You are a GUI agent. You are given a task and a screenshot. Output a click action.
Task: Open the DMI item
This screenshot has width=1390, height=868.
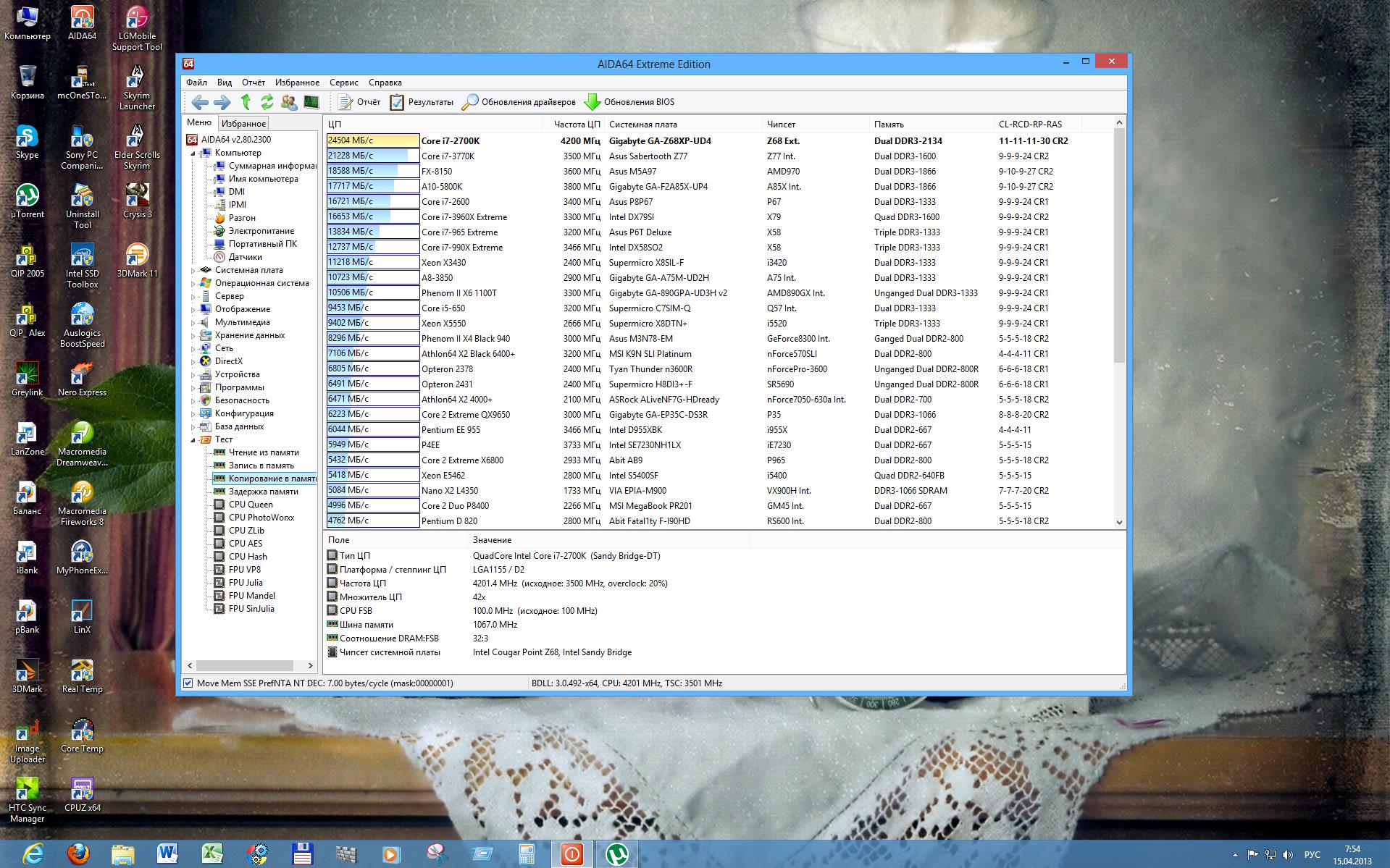(237, 192)
